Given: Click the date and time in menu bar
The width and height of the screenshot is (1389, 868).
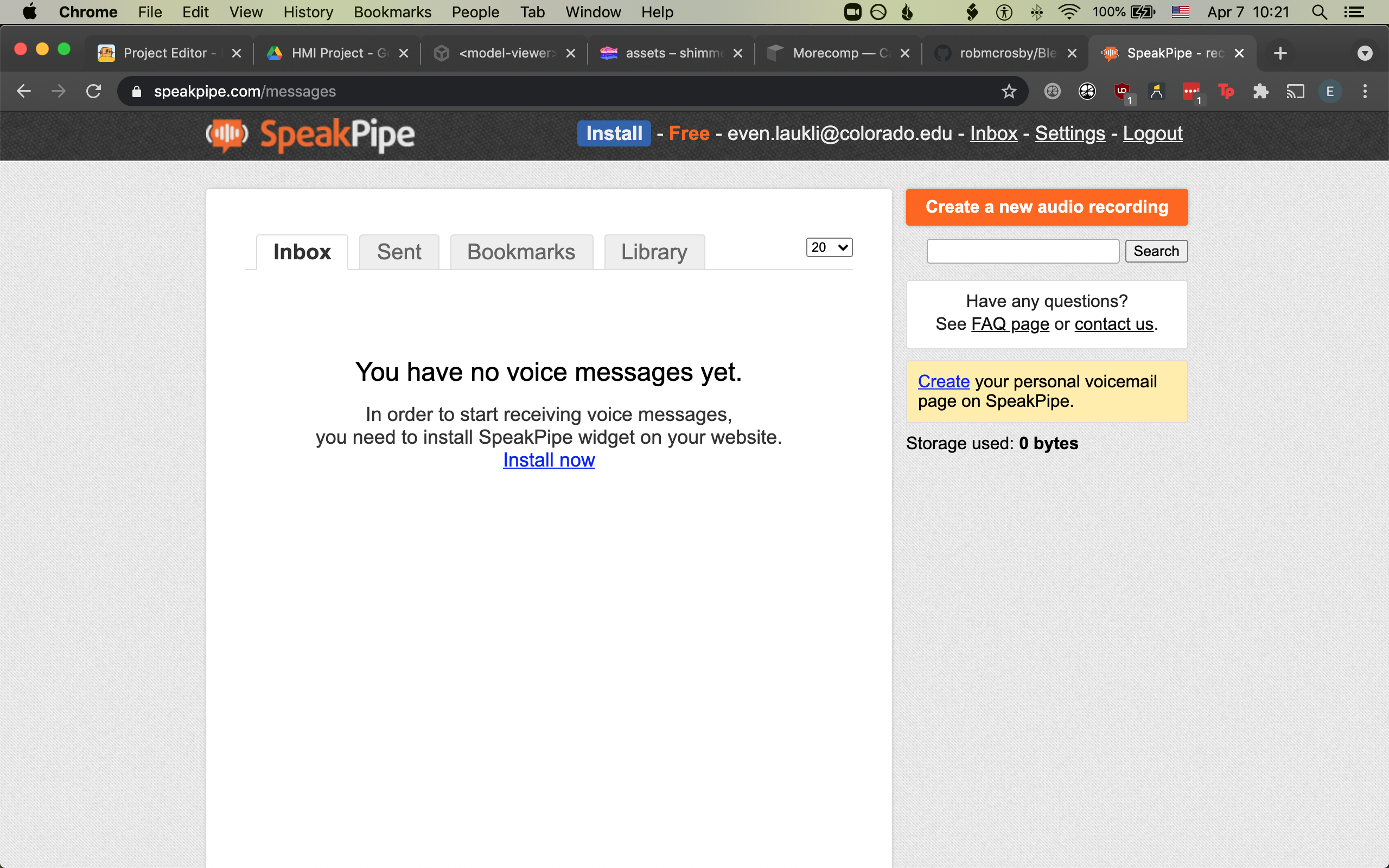Looking at the screenshot, I should point(1248,12).
